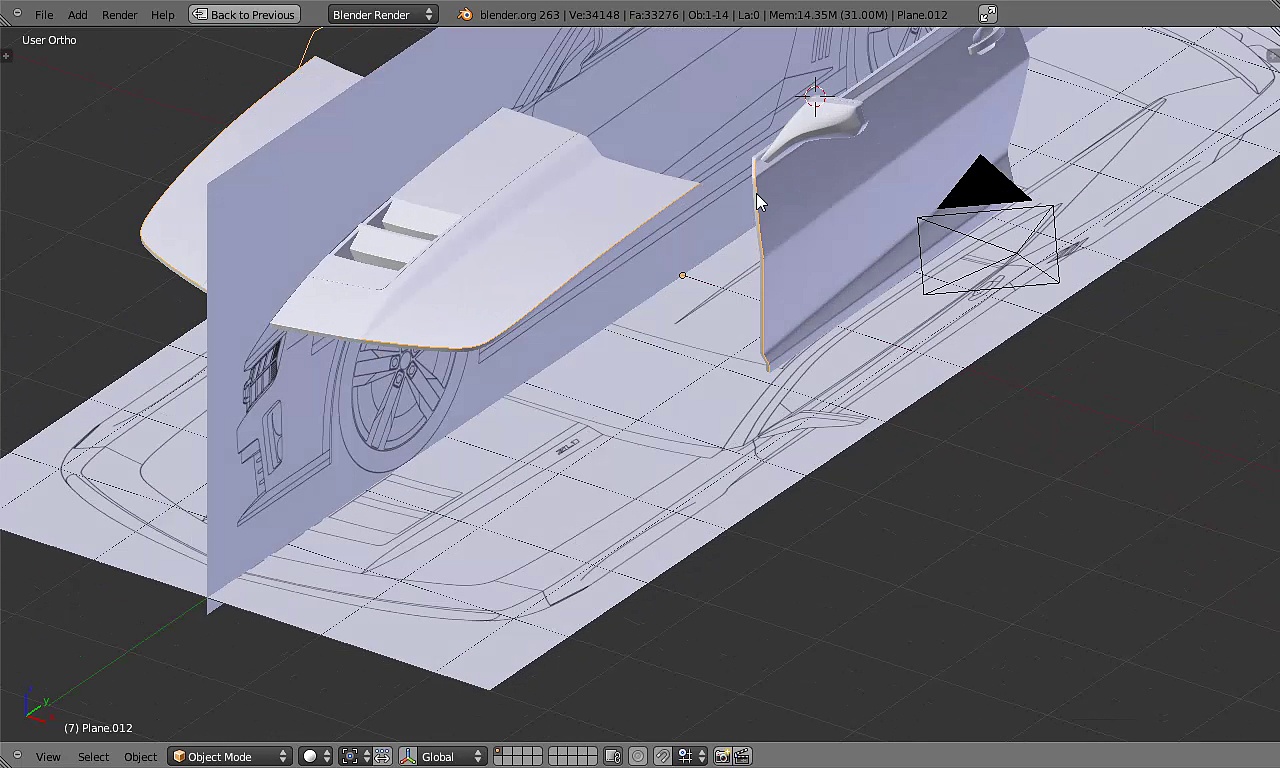Open pivot point selector arrows

click(366, 757)
